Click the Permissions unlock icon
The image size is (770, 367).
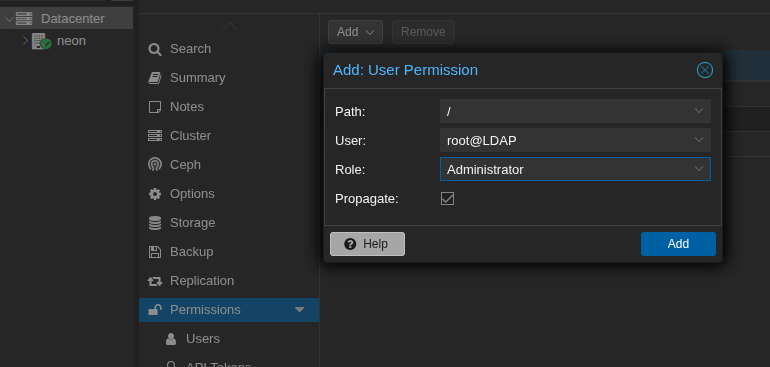click(155, 310)
